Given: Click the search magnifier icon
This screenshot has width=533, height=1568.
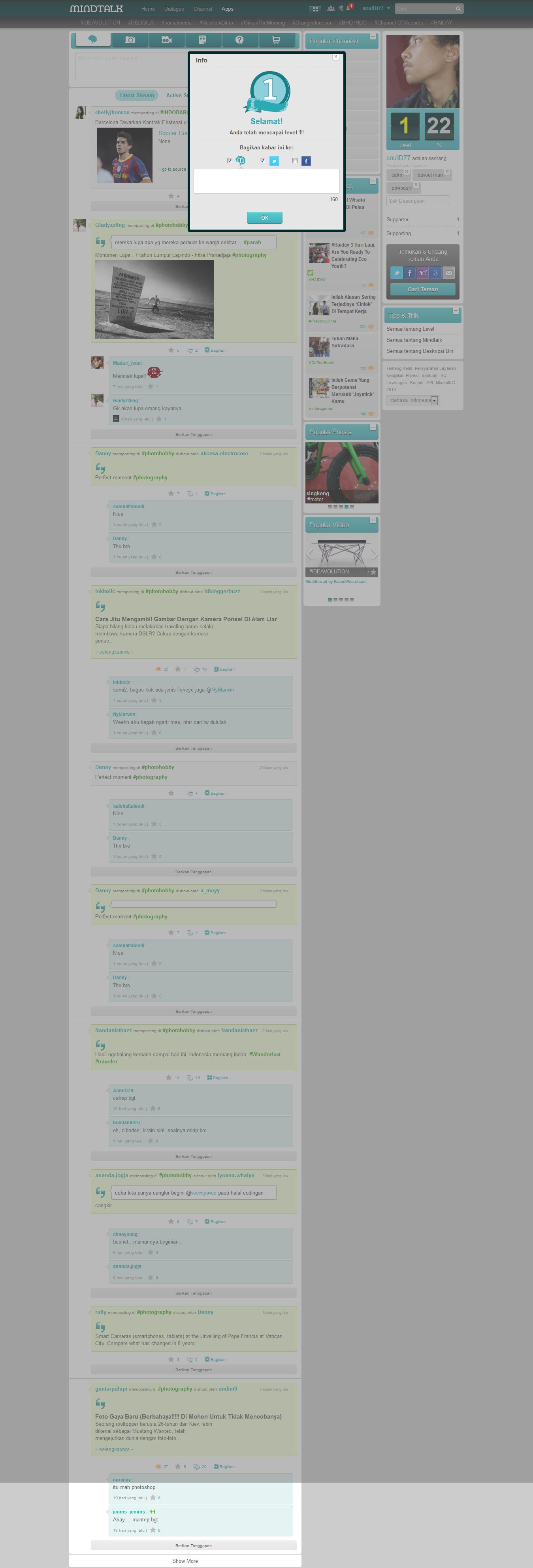Looking at the screenshot, I should pyautogui.click(x=458, y=9).
